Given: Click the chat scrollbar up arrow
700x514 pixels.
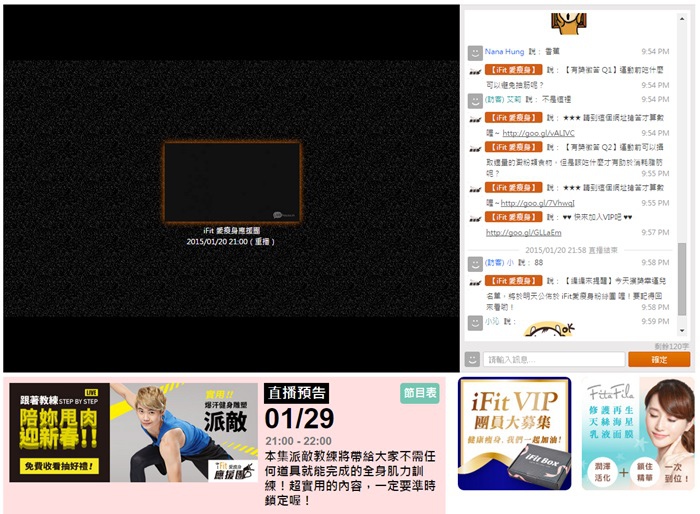Looking at the screenshot, I should [x=682, y=19].
